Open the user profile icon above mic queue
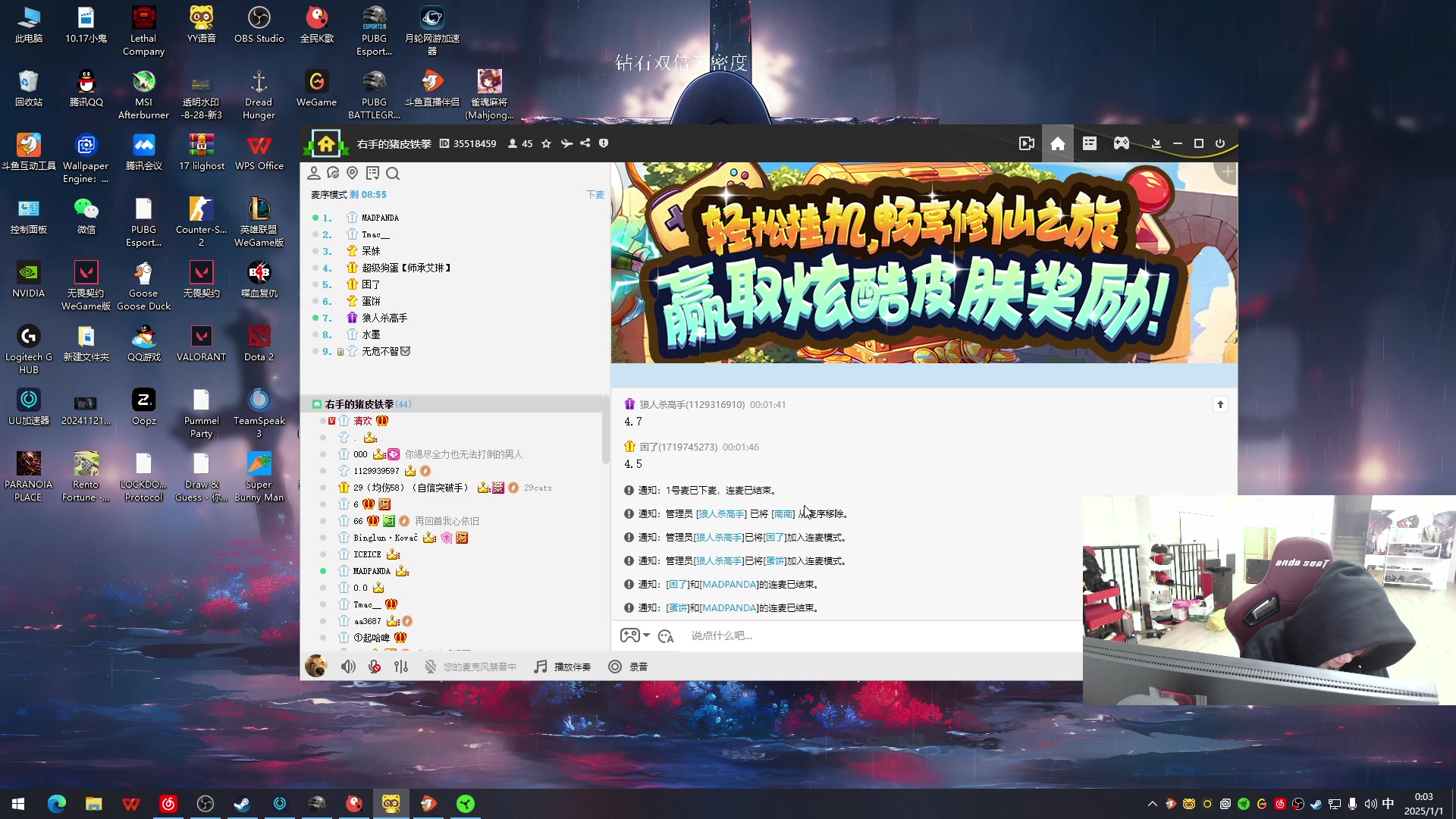1456x819 pixels. pos(313,173)
